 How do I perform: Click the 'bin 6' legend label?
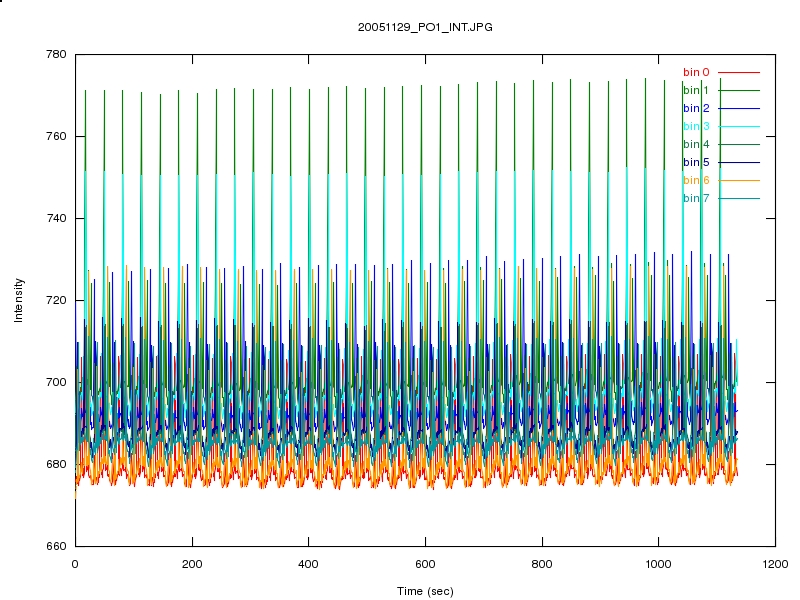point(696,180)
